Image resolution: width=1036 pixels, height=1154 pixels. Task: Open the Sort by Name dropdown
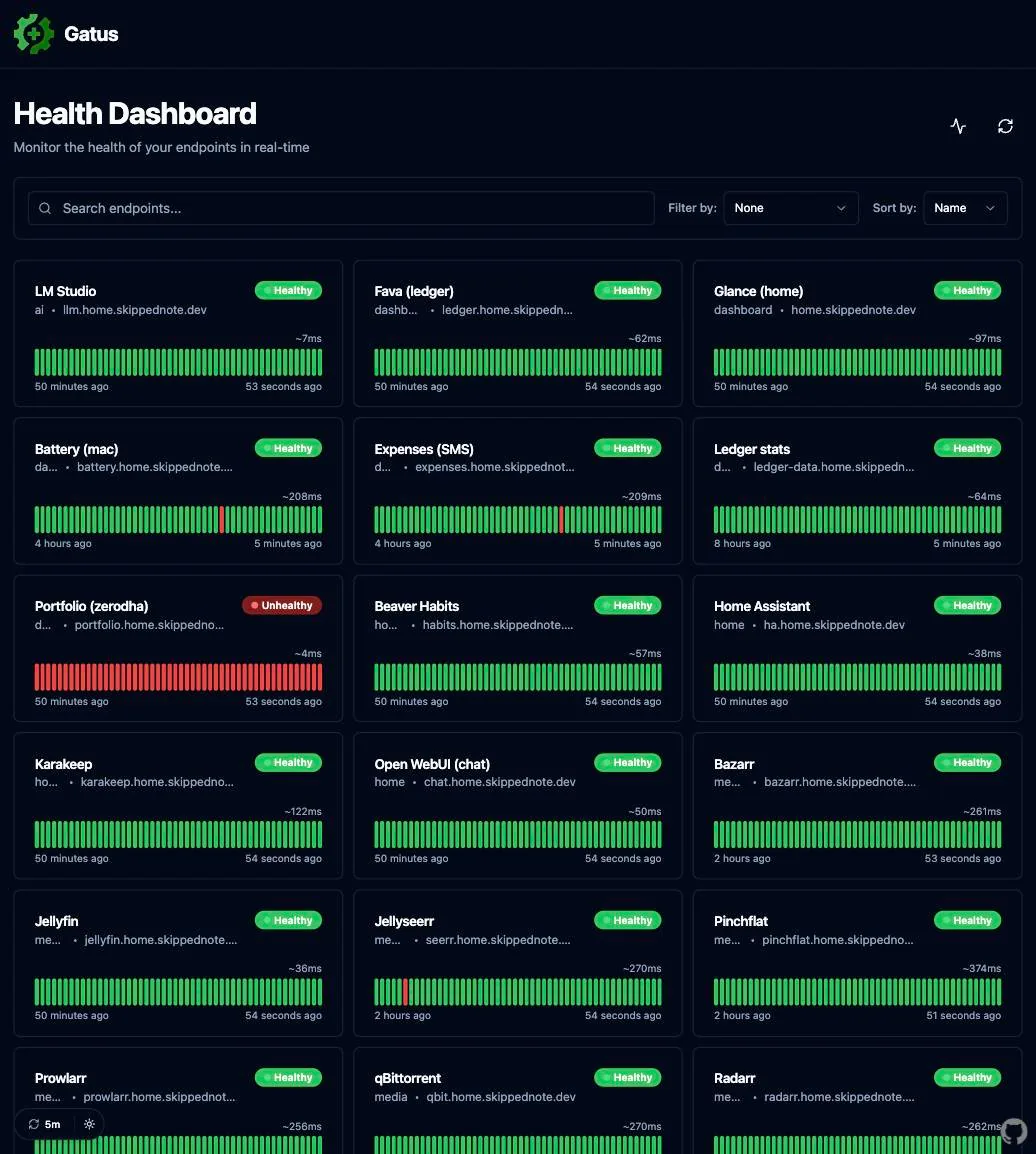(x=965, y=208)
